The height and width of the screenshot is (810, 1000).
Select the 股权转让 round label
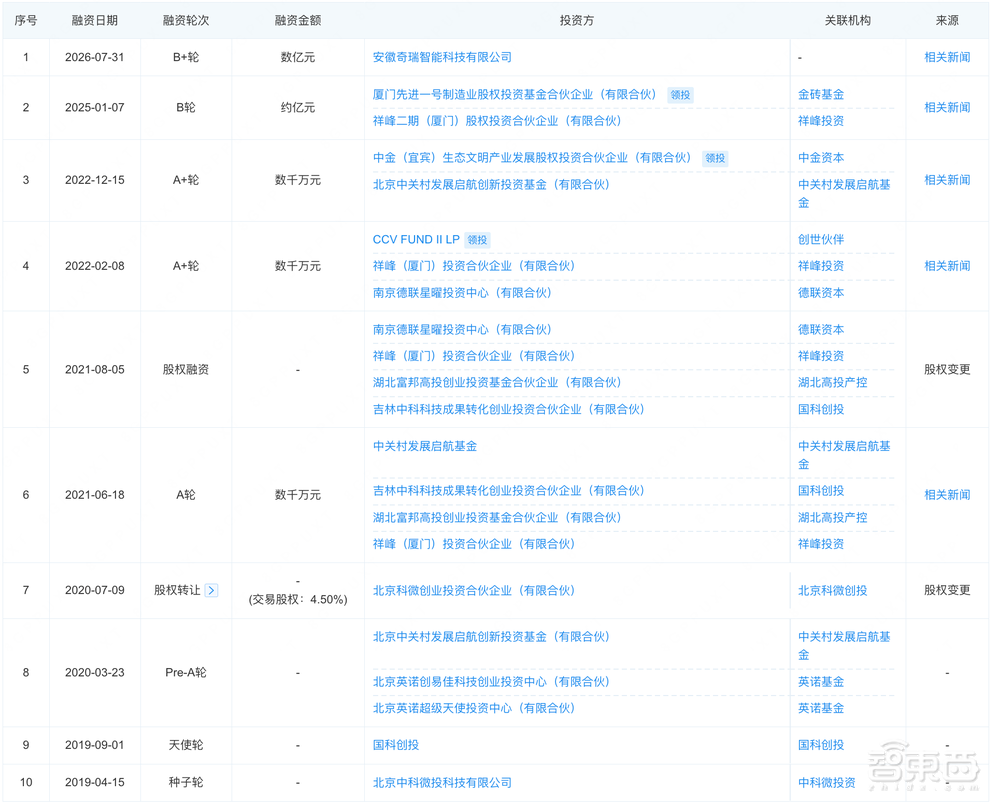click(x=177, y=591)
